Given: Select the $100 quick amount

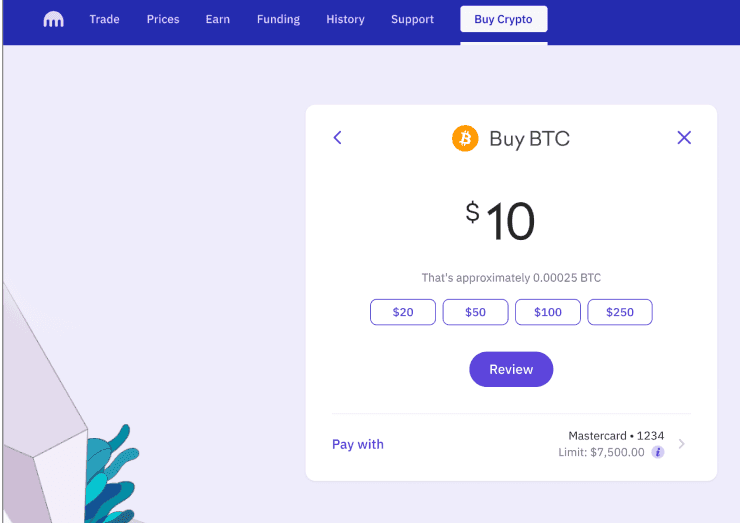Looking at the screenshot, I should point(548,312).
